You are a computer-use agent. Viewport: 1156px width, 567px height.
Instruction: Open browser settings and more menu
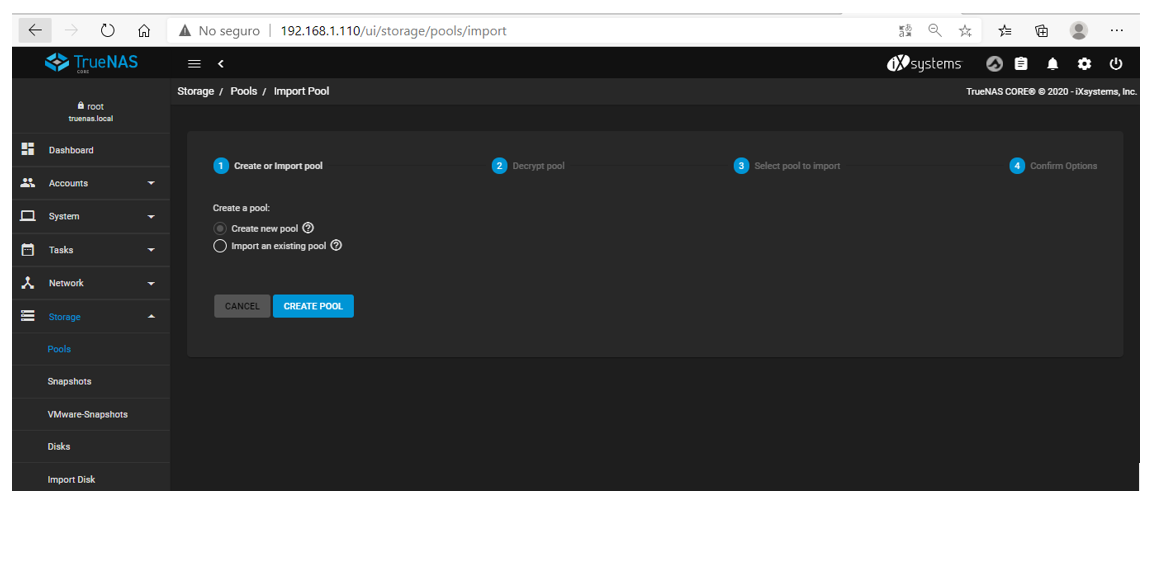pos(1116,31)
